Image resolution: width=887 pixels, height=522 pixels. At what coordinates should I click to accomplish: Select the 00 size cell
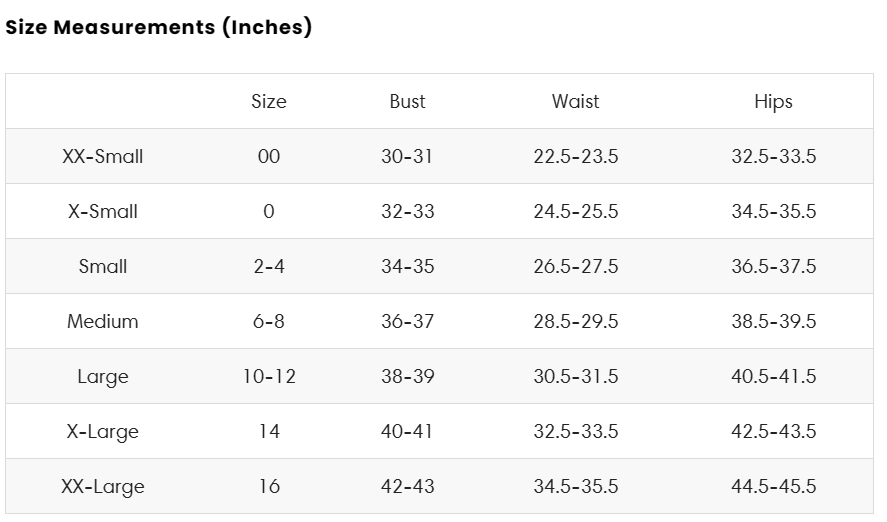point(269,156)
